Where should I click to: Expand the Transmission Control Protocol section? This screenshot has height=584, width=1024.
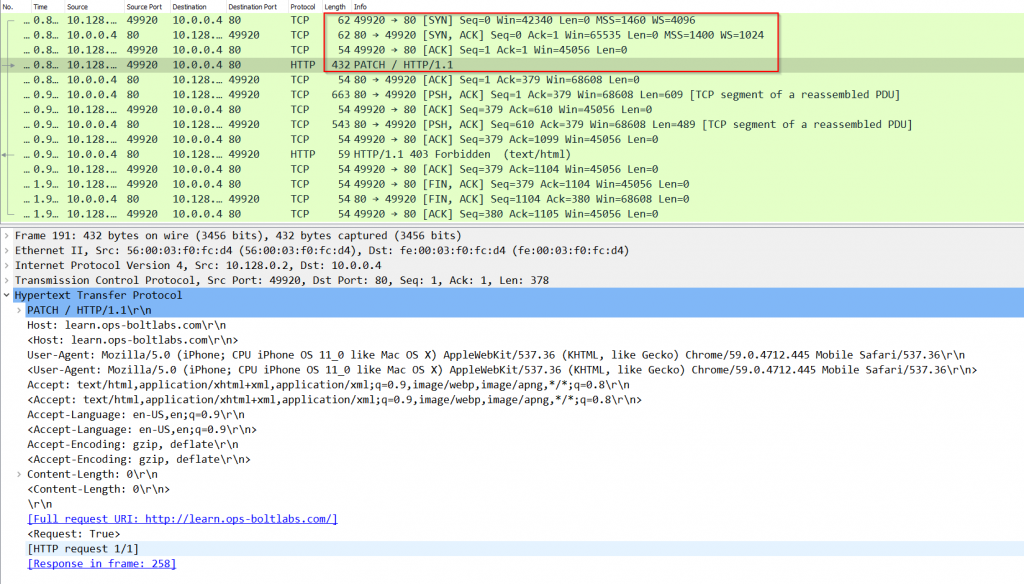(8, 280)
